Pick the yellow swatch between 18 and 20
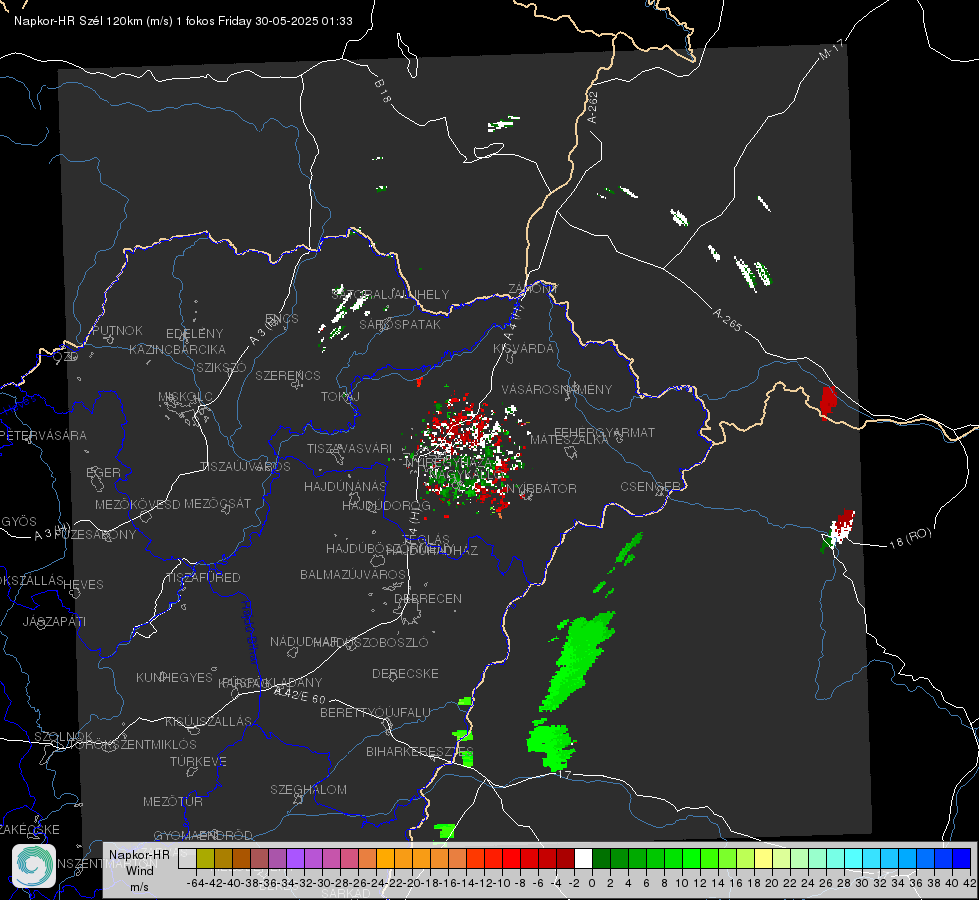The width and height of the screenshot is (979, 900). (x=763, y=859)
